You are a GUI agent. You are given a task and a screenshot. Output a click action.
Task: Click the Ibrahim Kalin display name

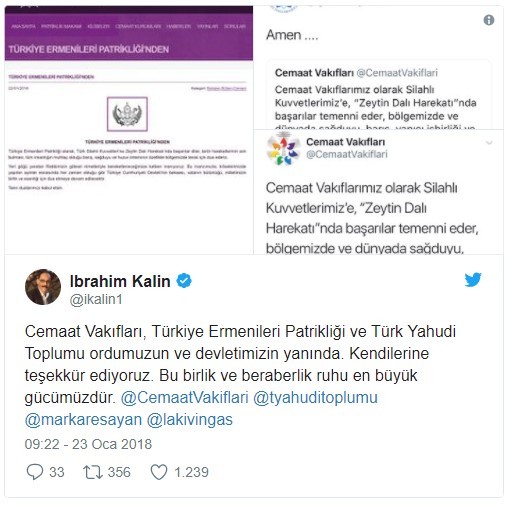point(120,281)
